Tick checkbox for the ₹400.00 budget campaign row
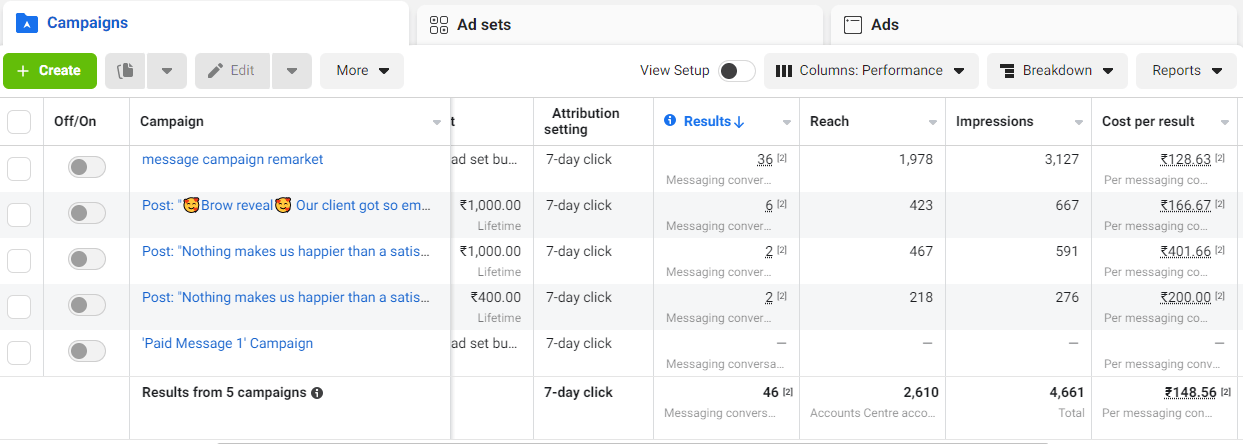 click(19, 307)
